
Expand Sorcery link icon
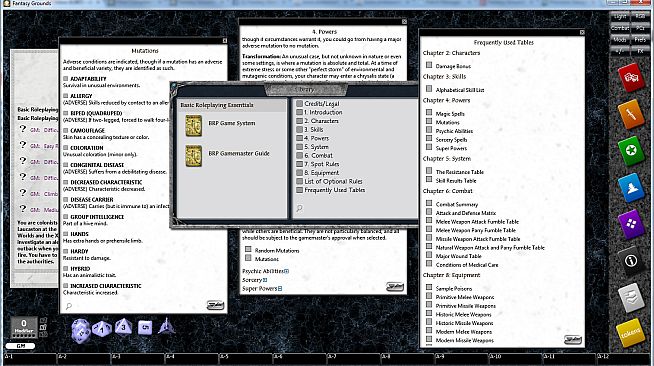[265, 280]
